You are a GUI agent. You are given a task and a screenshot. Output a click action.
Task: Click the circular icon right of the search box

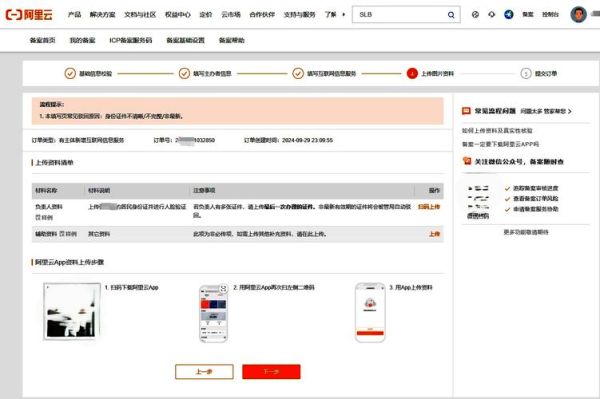(475, 15)
